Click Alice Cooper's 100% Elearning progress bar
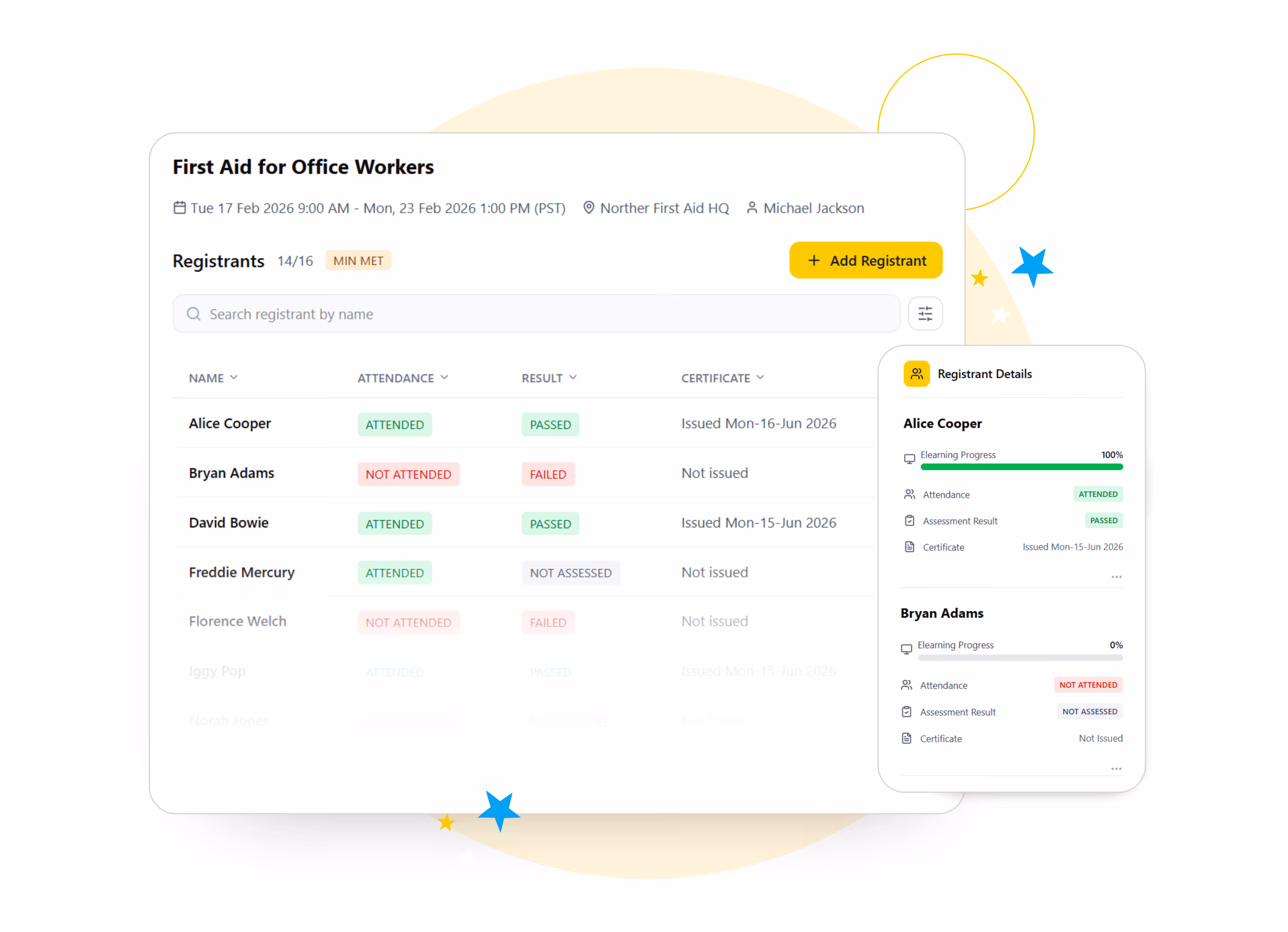This screenshot has width=1288, height=932. (x=1021, y=466)
